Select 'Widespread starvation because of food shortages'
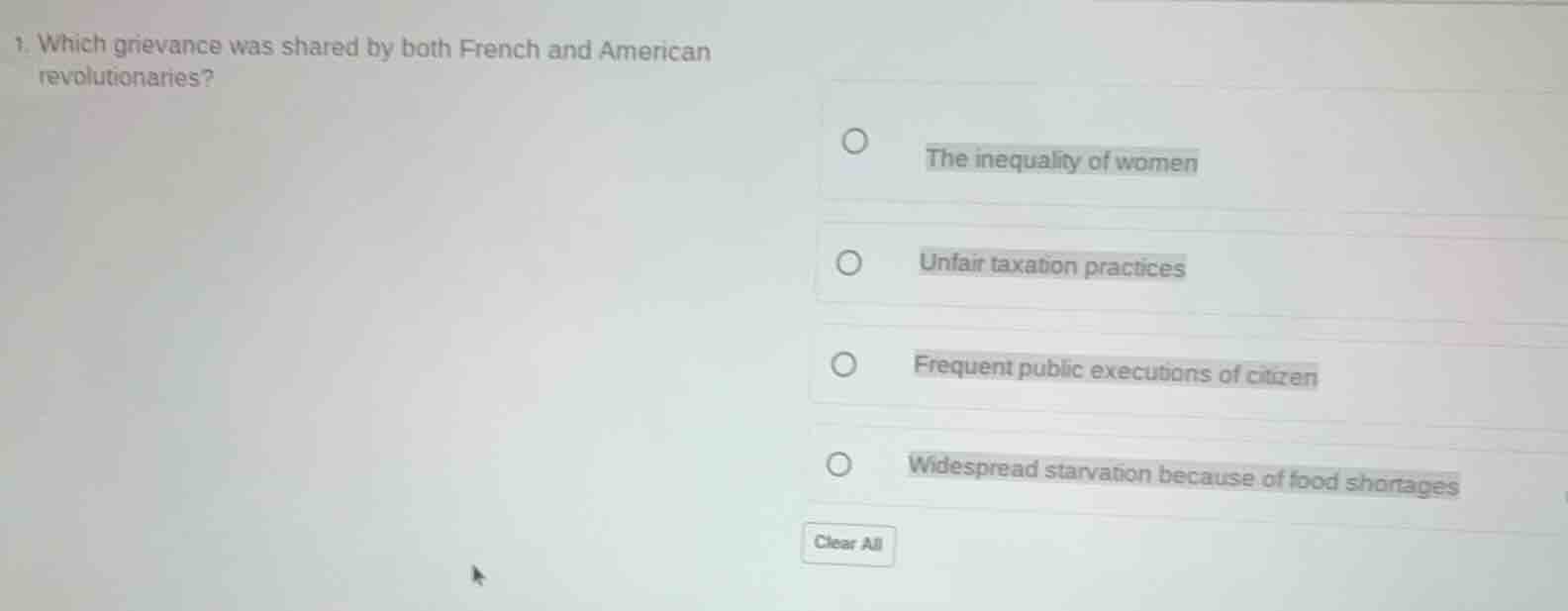Image resolution: width=1568 pixels, height=611 pixels. pos(838,463)
